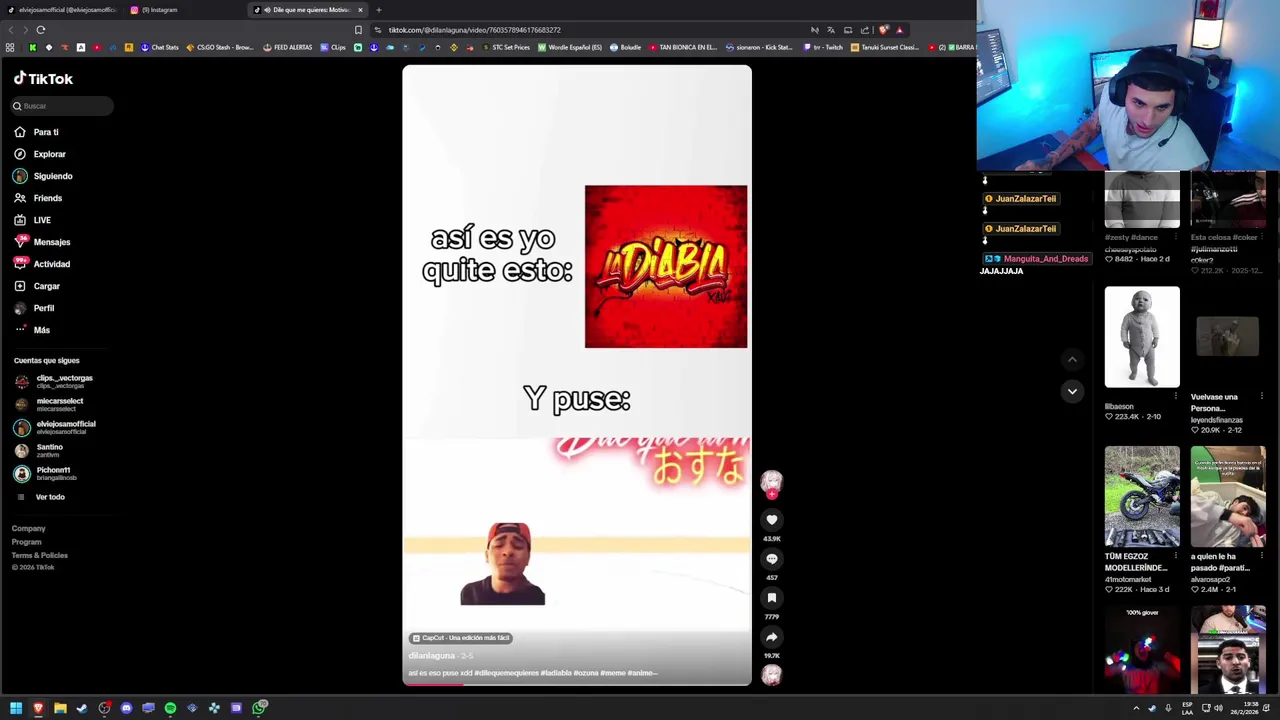Open the Brave Shields icon

point(883,30)
